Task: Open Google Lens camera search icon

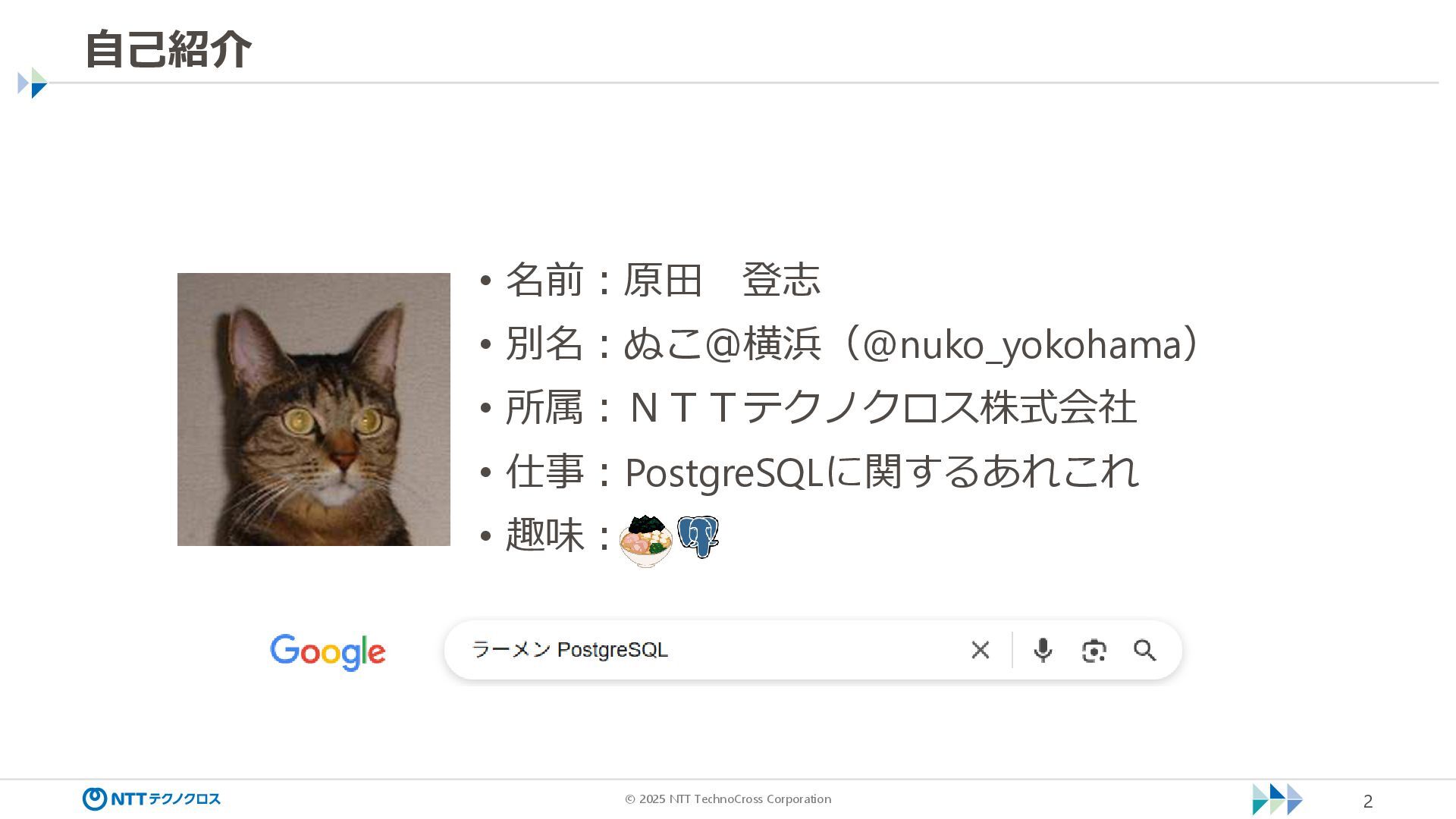Action: [1094, 651]
